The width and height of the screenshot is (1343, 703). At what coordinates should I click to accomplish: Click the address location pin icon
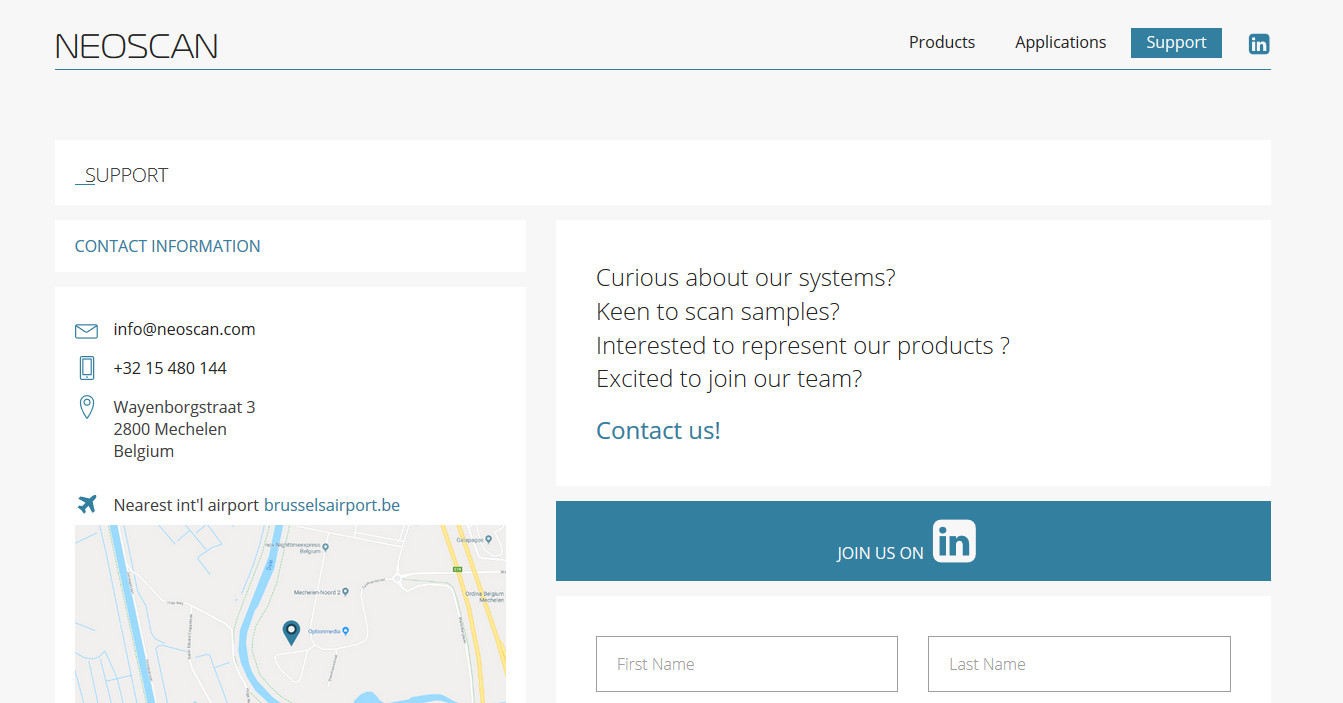pos(86,407)
